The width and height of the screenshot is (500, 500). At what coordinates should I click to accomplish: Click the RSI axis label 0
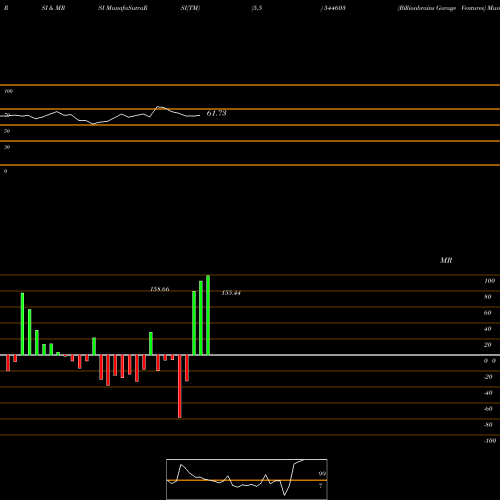(x=6, y=171)
